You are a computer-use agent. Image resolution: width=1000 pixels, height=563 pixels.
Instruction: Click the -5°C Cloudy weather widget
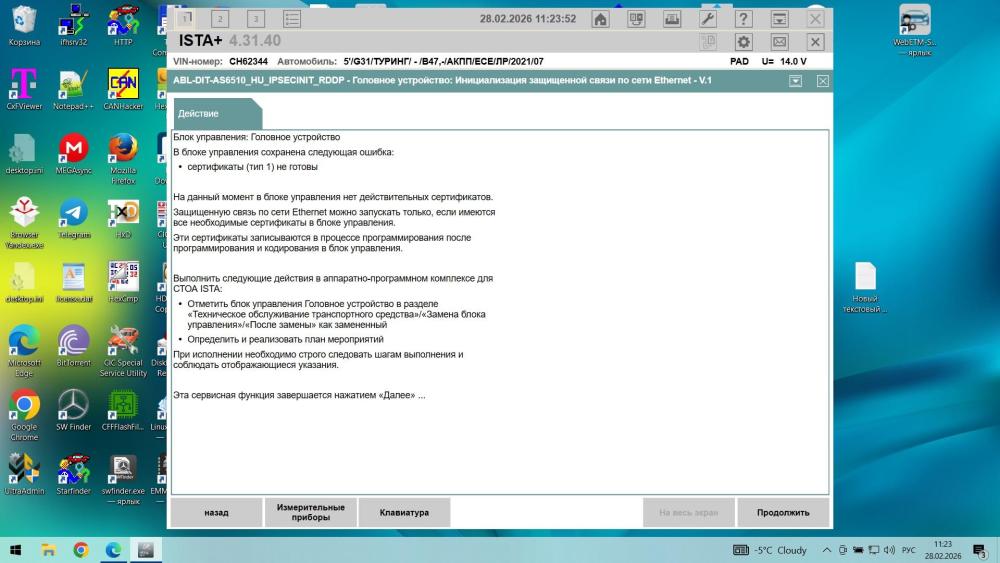[x=770, y=550]
